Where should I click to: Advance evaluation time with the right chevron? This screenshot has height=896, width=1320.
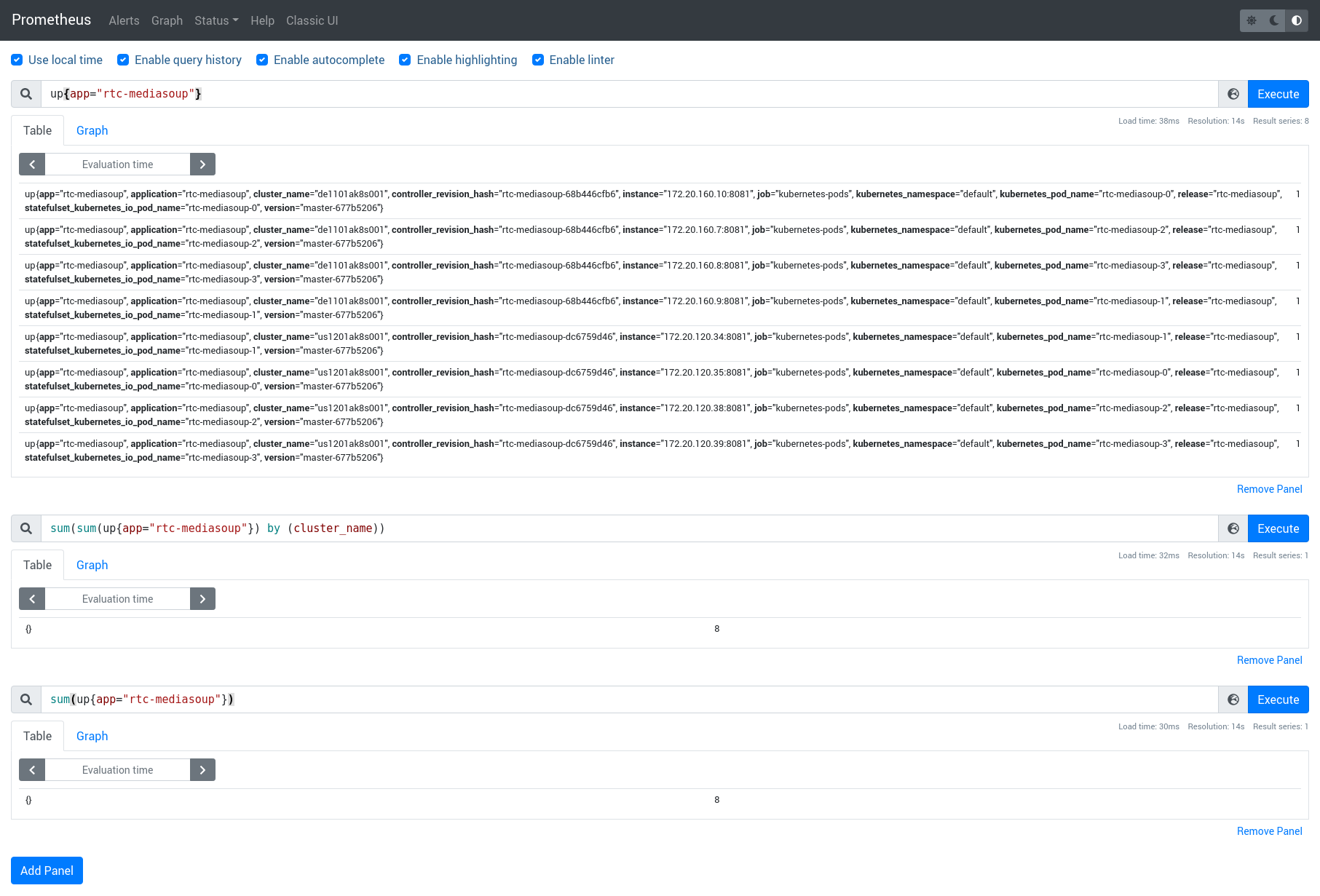(202, 164)
